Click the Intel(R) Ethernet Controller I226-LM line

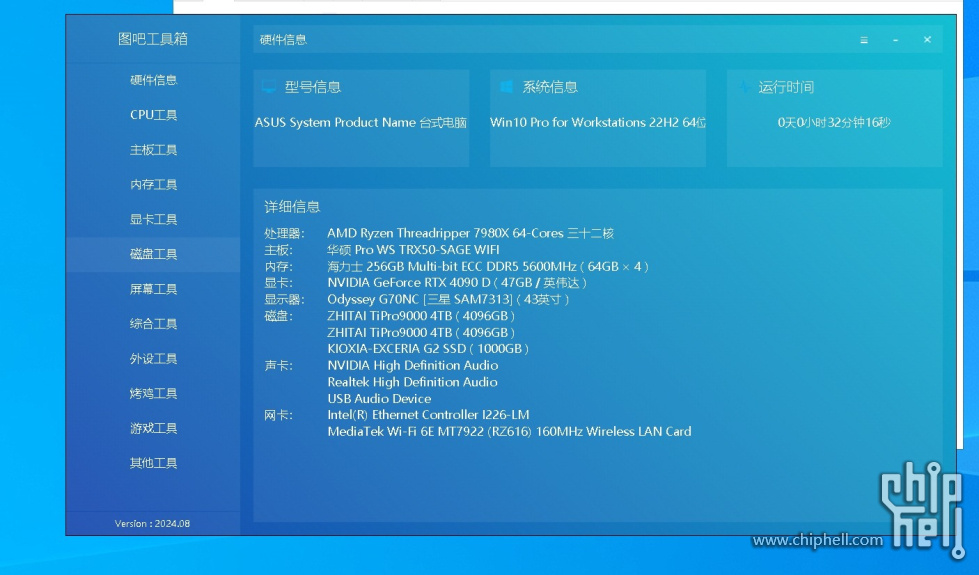pos(428,415)
